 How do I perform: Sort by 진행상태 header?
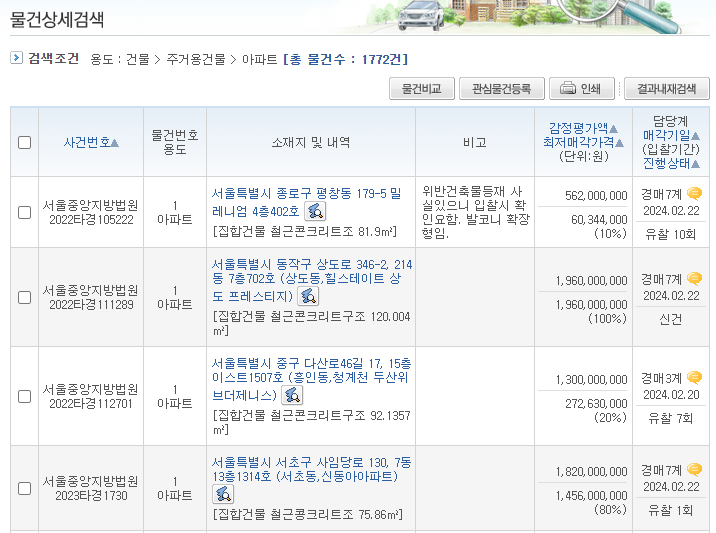[x=671, y=164]
